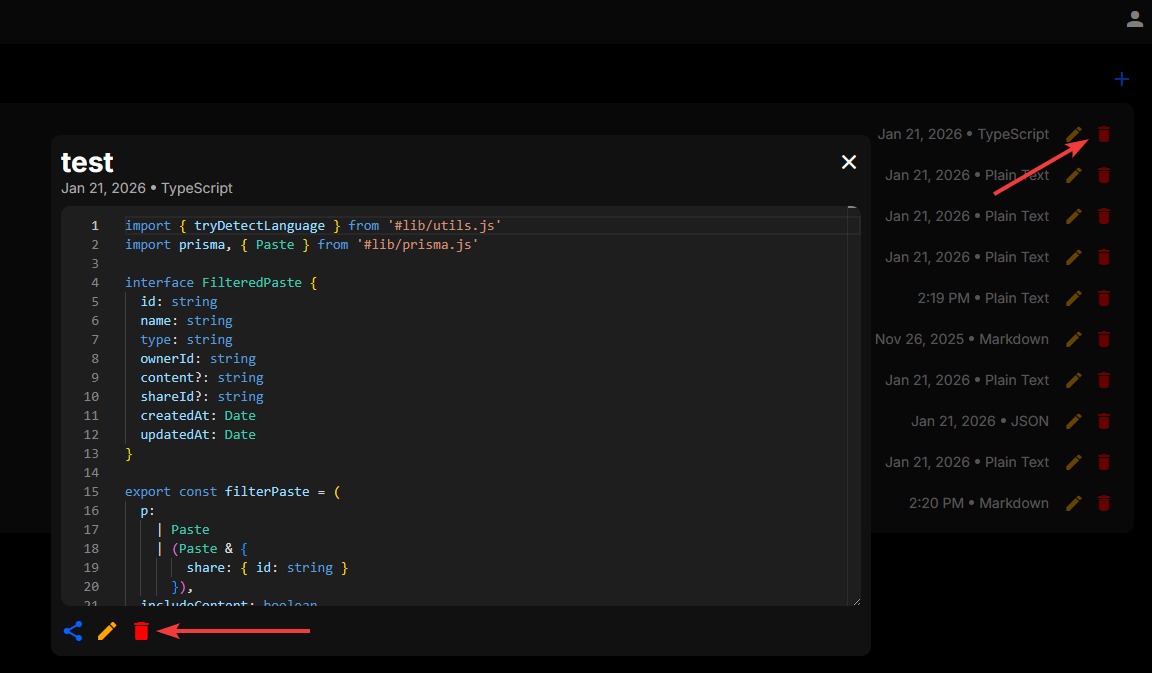Edit the Nov 26, 2025 Markdown paste
Screen dimensions: 1152x673
pos(1074,339)
